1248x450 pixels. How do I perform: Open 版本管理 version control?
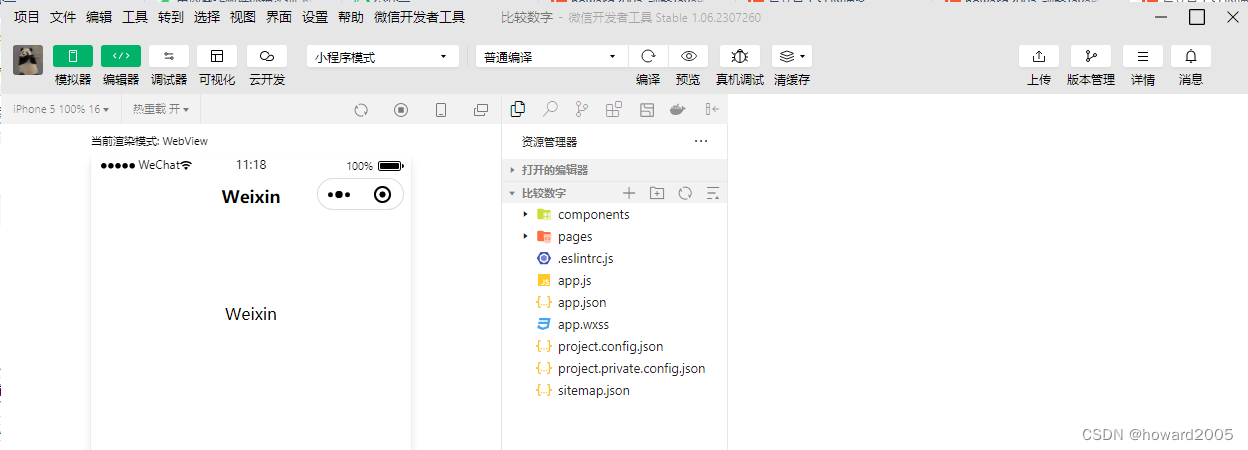tap(1091, 56)
